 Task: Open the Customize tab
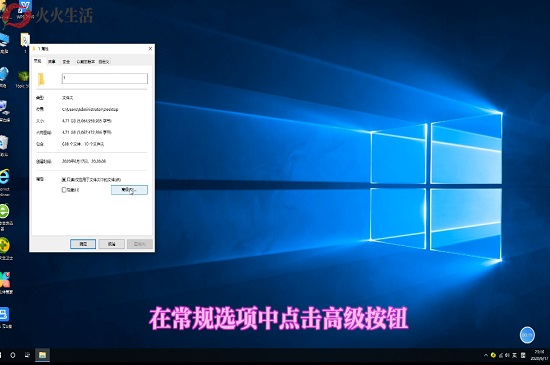(x=104, y=62)
